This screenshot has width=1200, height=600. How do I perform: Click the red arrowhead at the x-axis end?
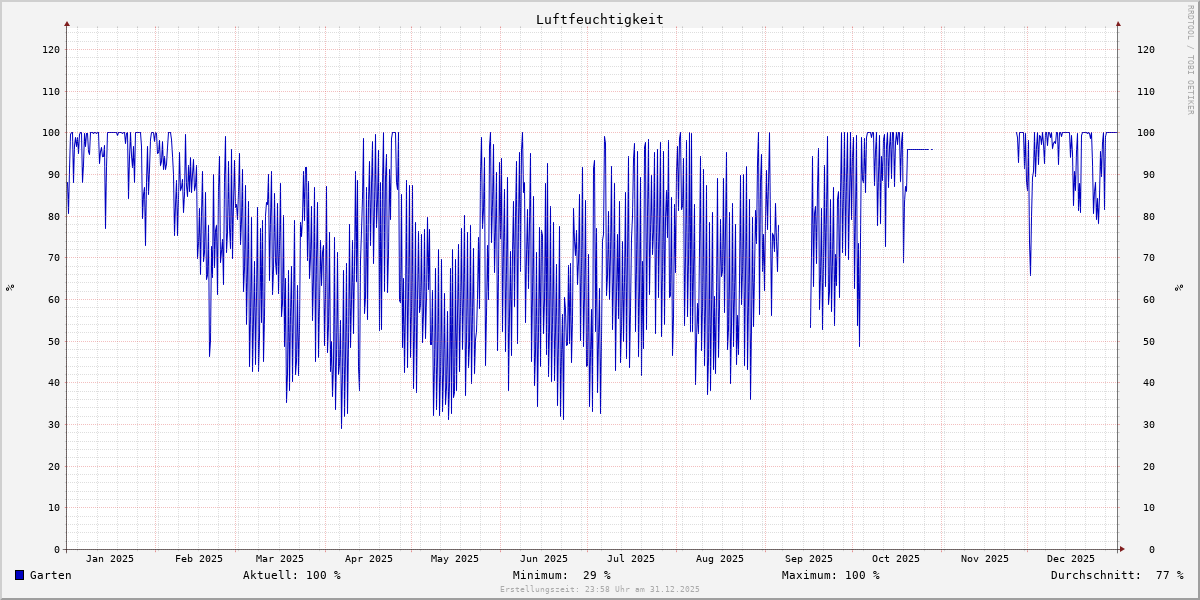pyautogui.click(x=1122, y=549)
